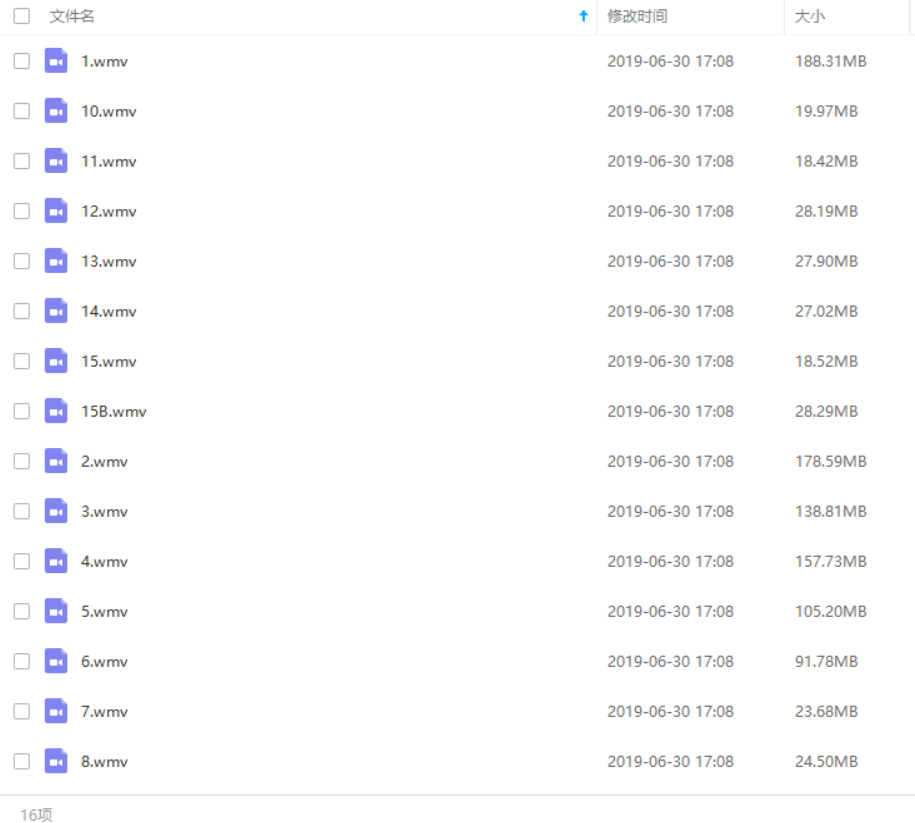Screen dimensions: 915x823
Task: Open the file name 14.wmv
Action: (x=109, y=312)
